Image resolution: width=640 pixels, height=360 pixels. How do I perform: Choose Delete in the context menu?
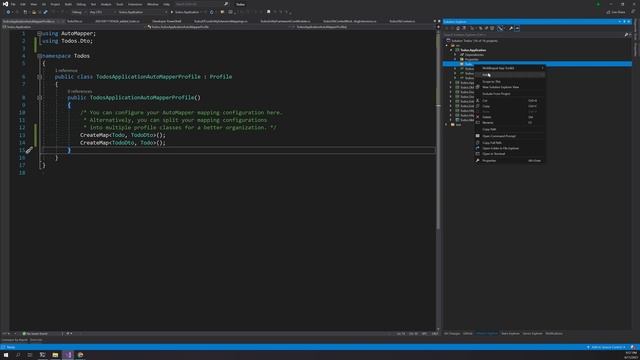coord(509,117)
